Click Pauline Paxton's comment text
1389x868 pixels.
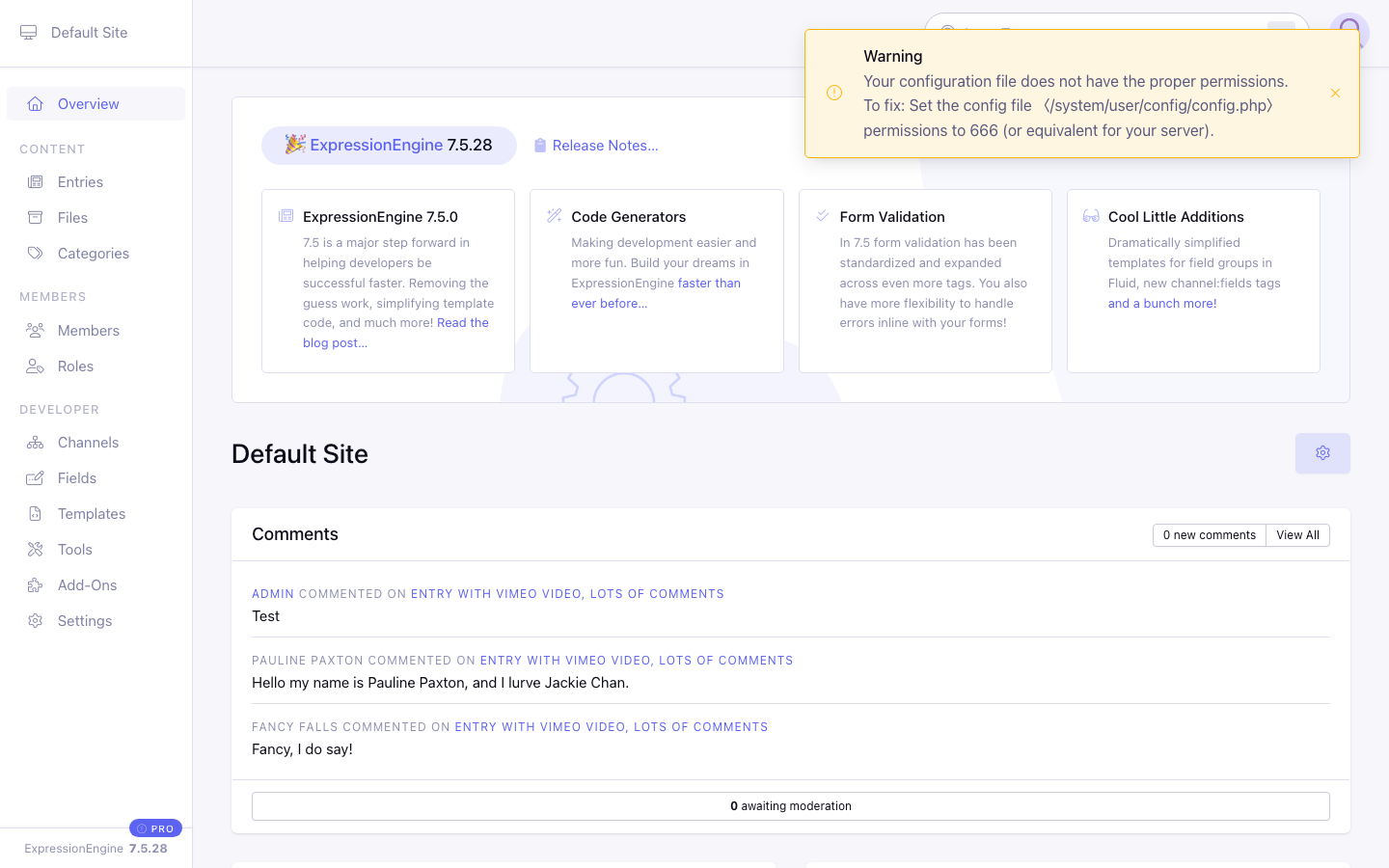coord(440,683)
